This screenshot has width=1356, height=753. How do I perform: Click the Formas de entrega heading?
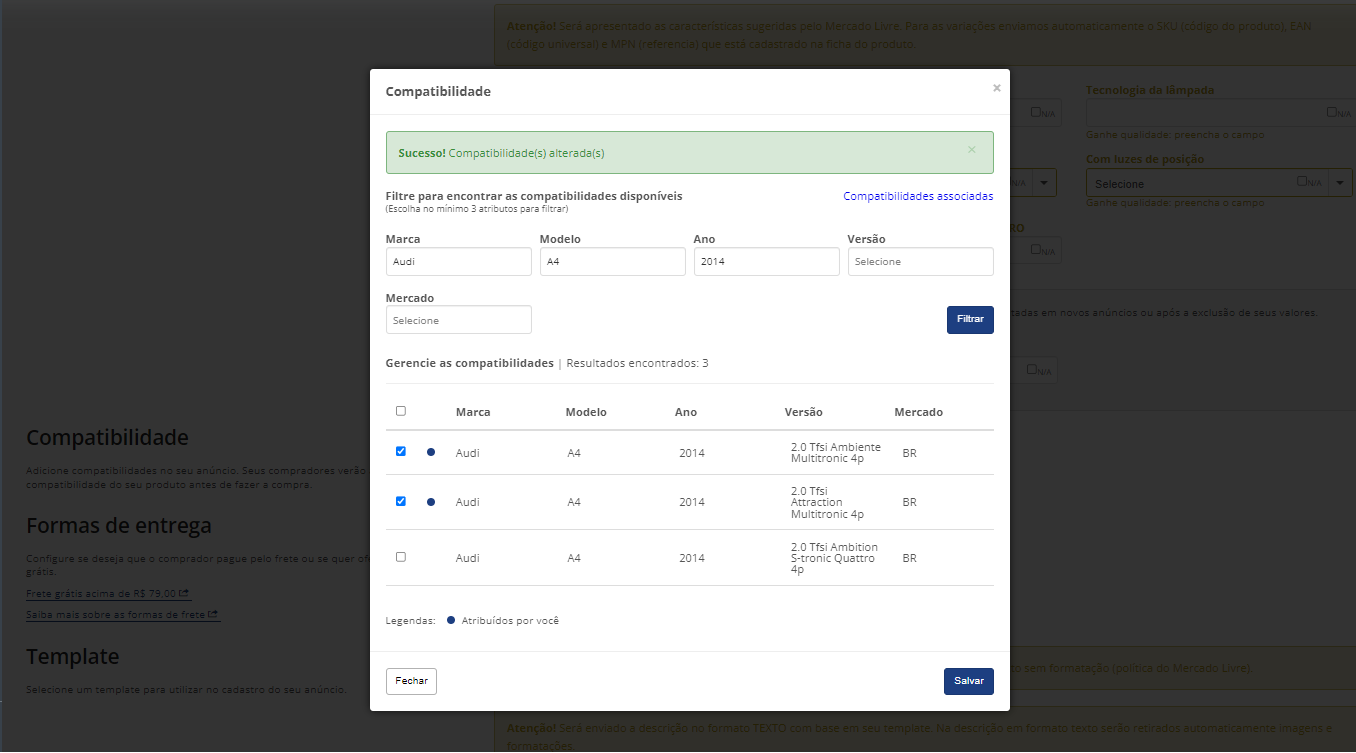[x=118, y=526]
